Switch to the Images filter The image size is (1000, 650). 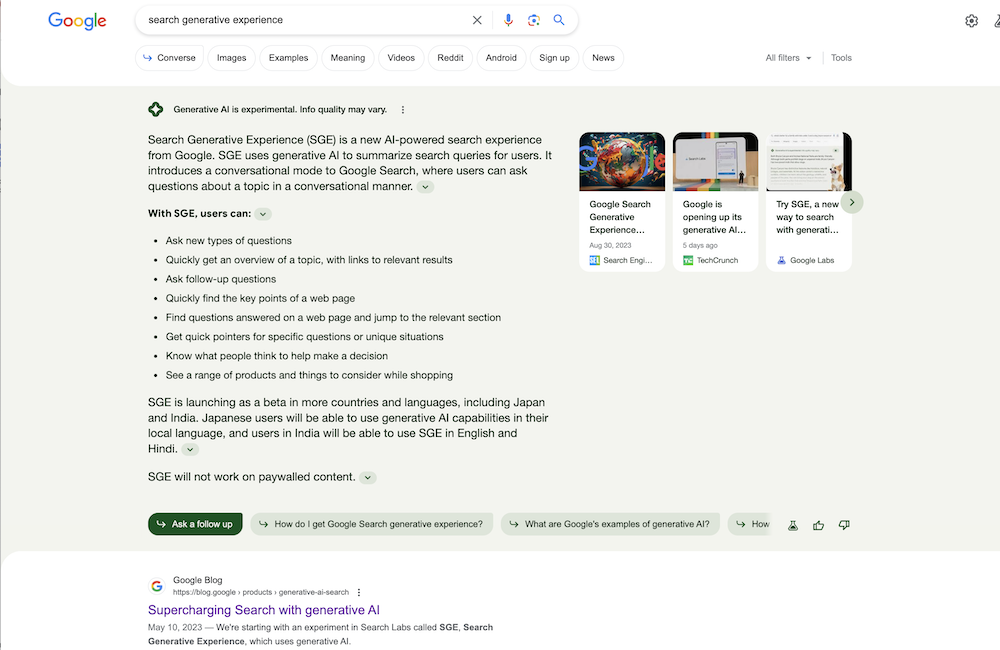click(232, 58)
